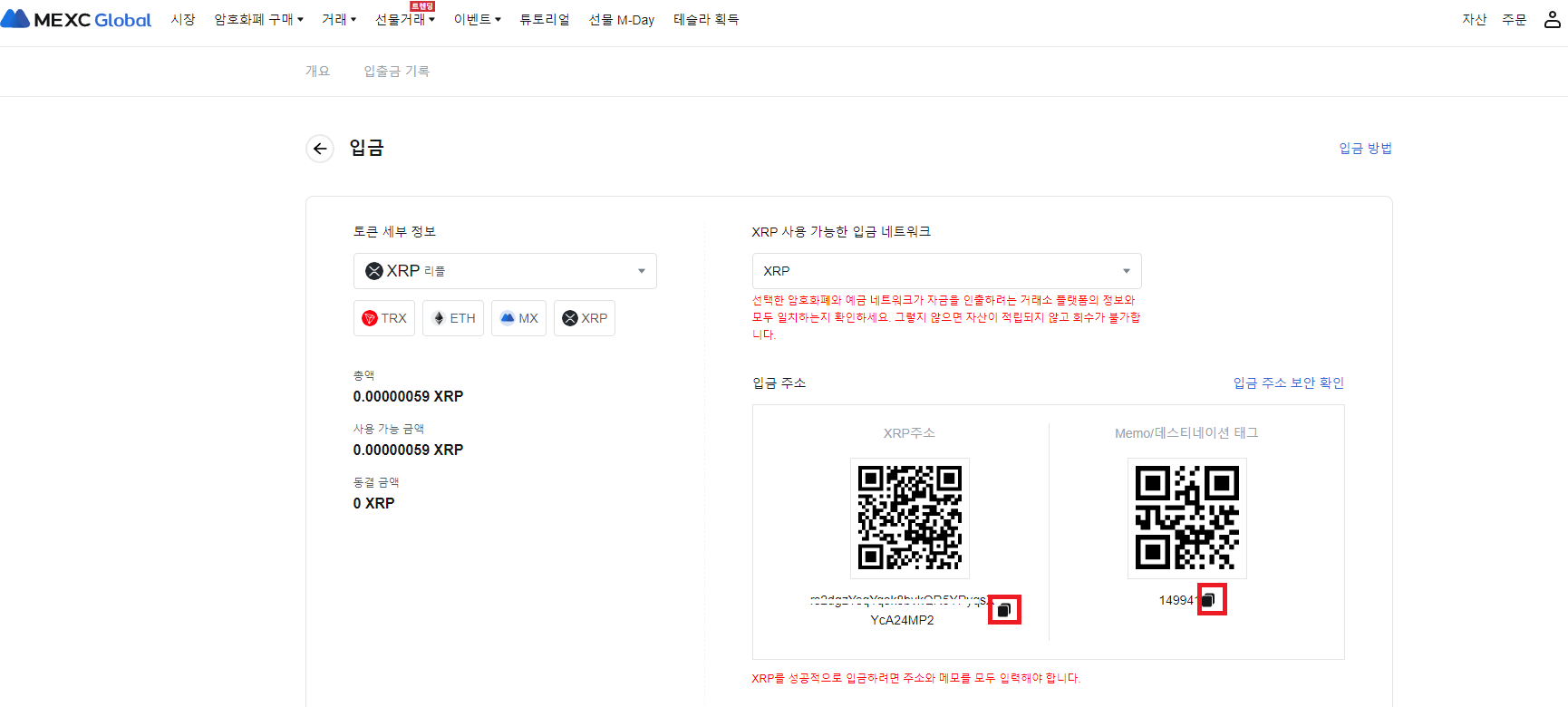Click the memo number 14994

[x=1178, y=600]
